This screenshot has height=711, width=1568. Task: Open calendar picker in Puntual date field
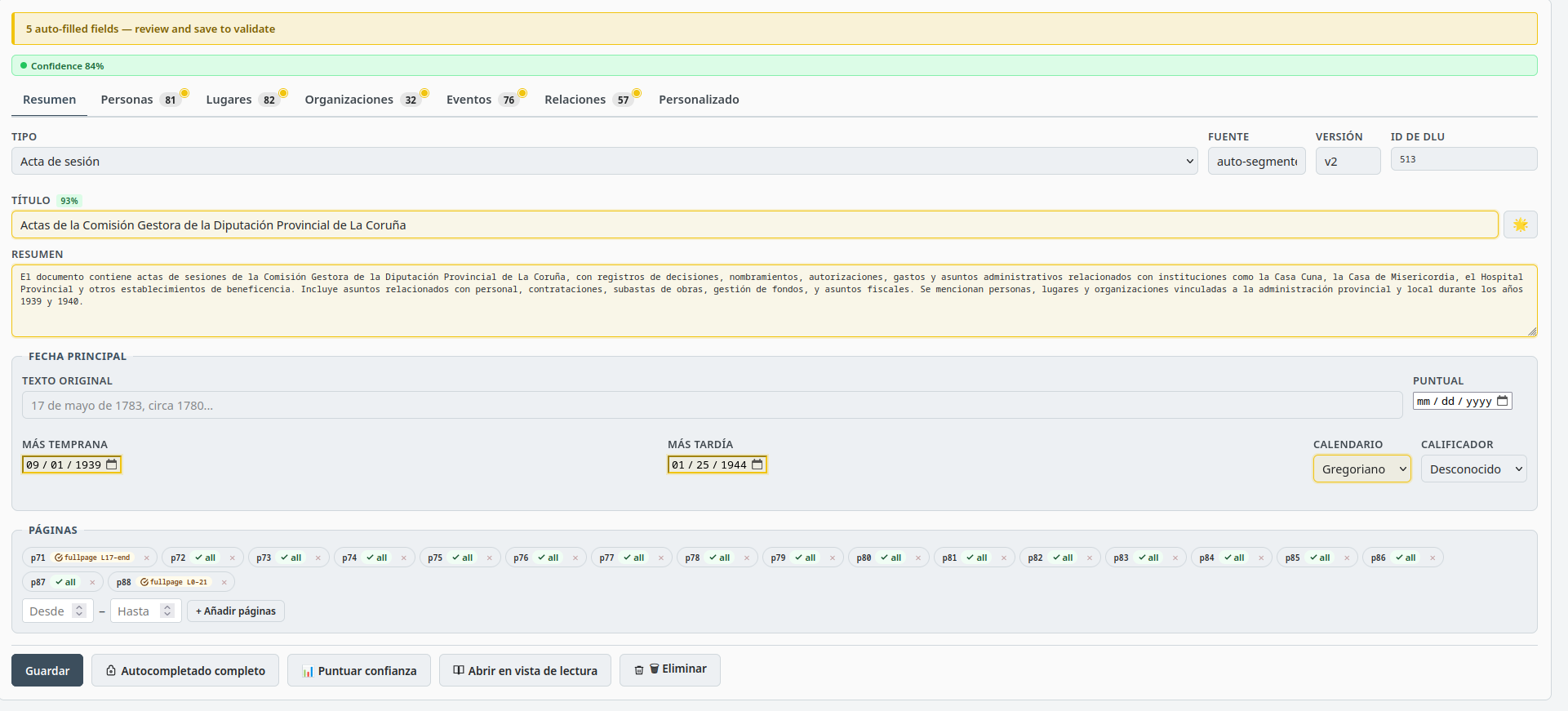(1503, 401)
